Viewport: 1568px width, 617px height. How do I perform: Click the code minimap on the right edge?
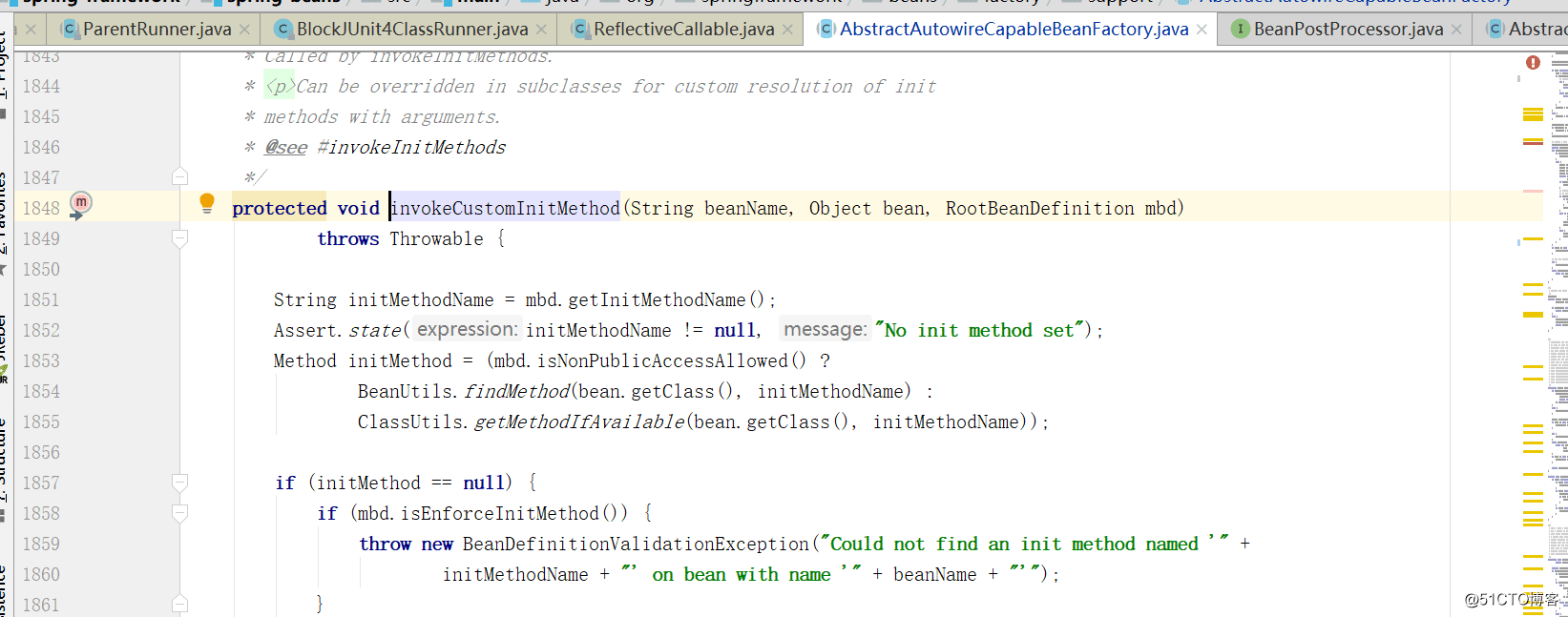(1558, 334)
